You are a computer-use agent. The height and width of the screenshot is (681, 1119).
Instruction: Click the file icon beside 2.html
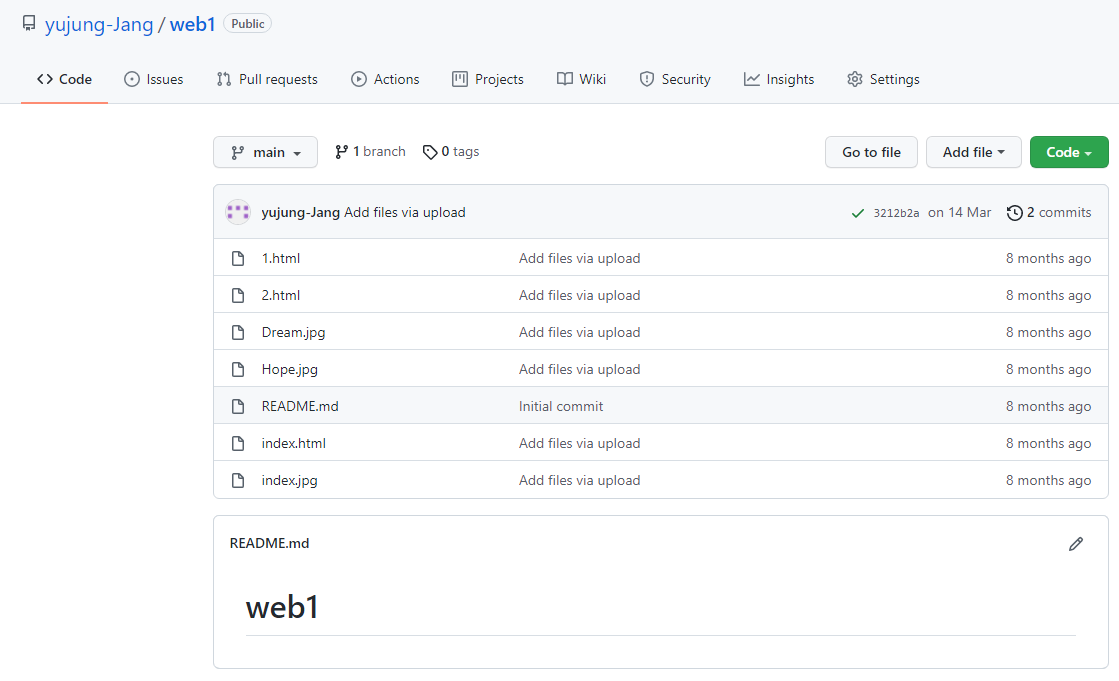tap(238, 296)
